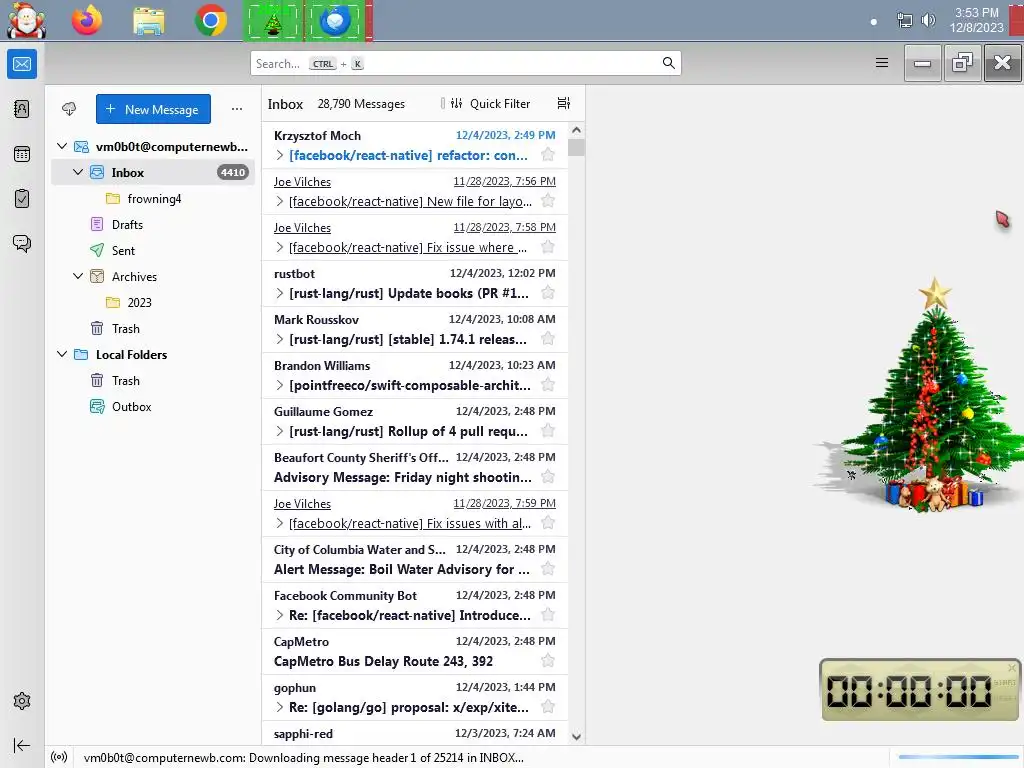Click the volume speaker tray icon
Image resolution: width=1024 pixels, height=768 pixels.
tap(928, 20)
